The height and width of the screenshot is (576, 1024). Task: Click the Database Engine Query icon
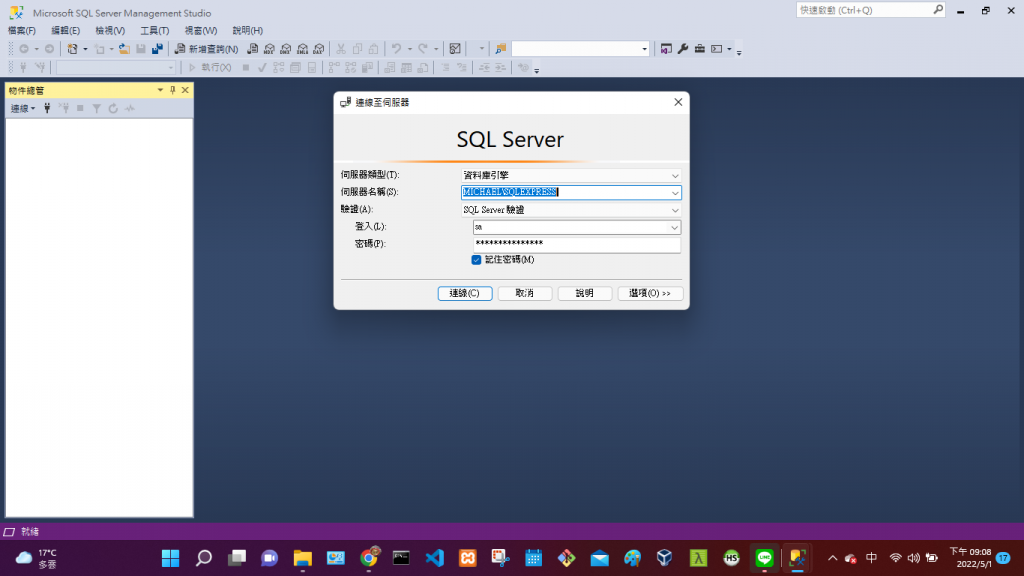pos(253,49)
